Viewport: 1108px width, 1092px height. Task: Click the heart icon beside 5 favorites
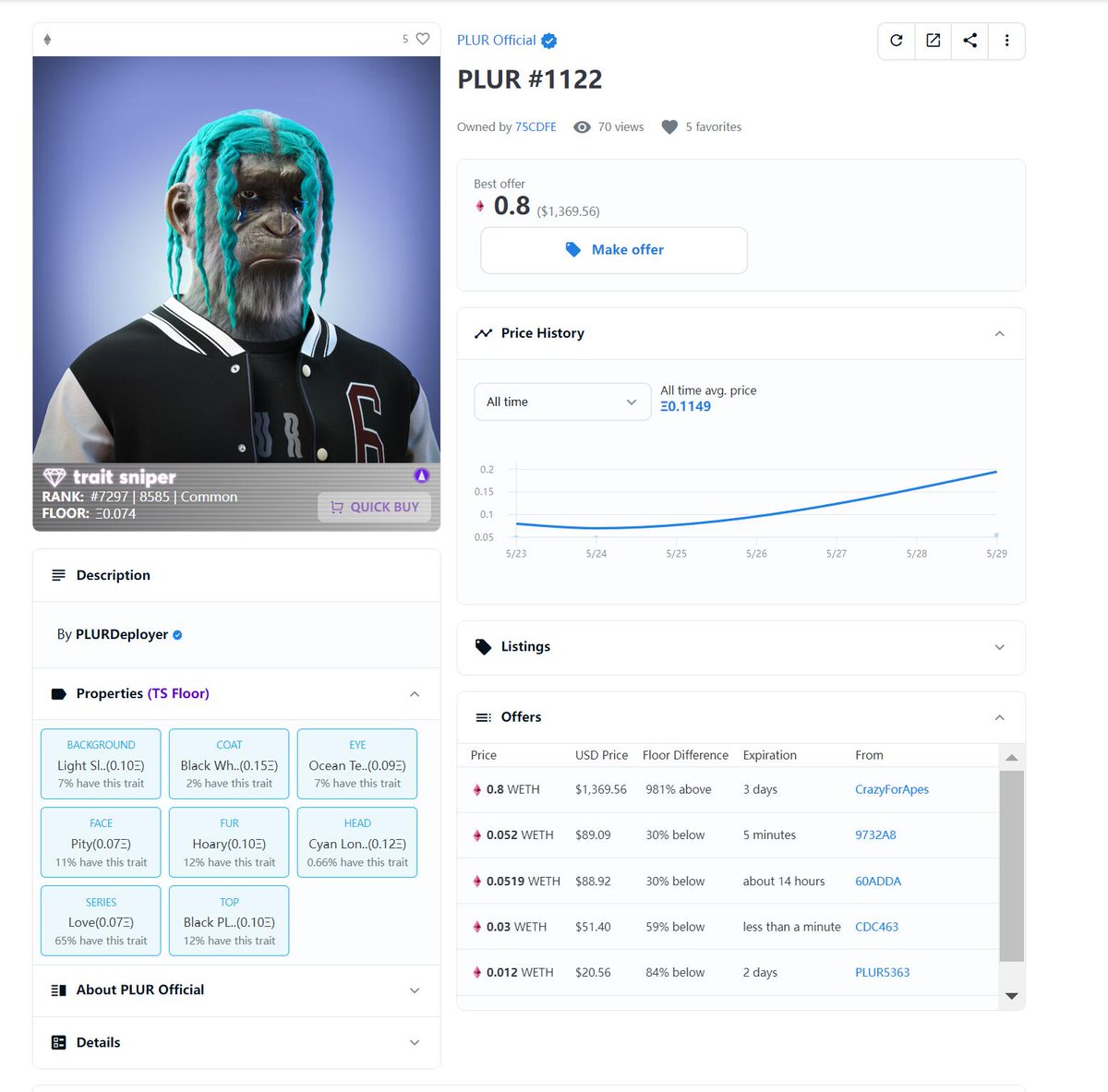(x=669, y=127)
